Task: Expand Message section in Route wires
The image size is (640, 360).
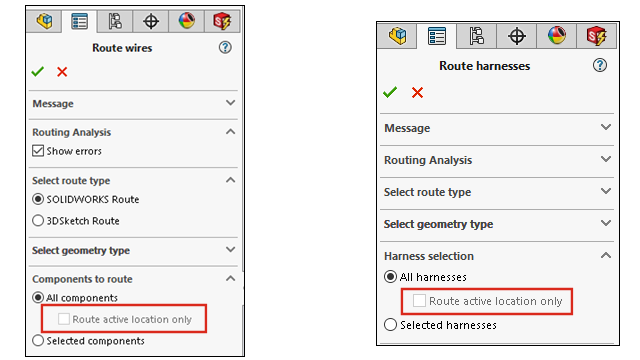Action: [133, 104]
